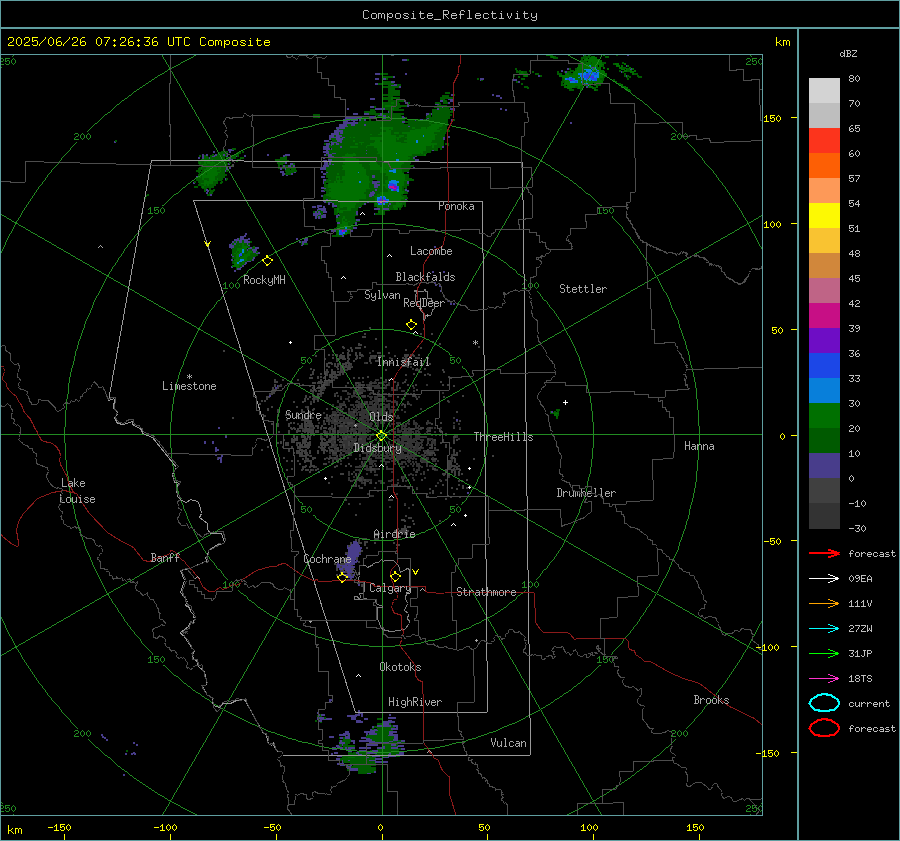Pick the red 60-65 dBZ color swatch
Screen dimensions: 900x841
824,141
